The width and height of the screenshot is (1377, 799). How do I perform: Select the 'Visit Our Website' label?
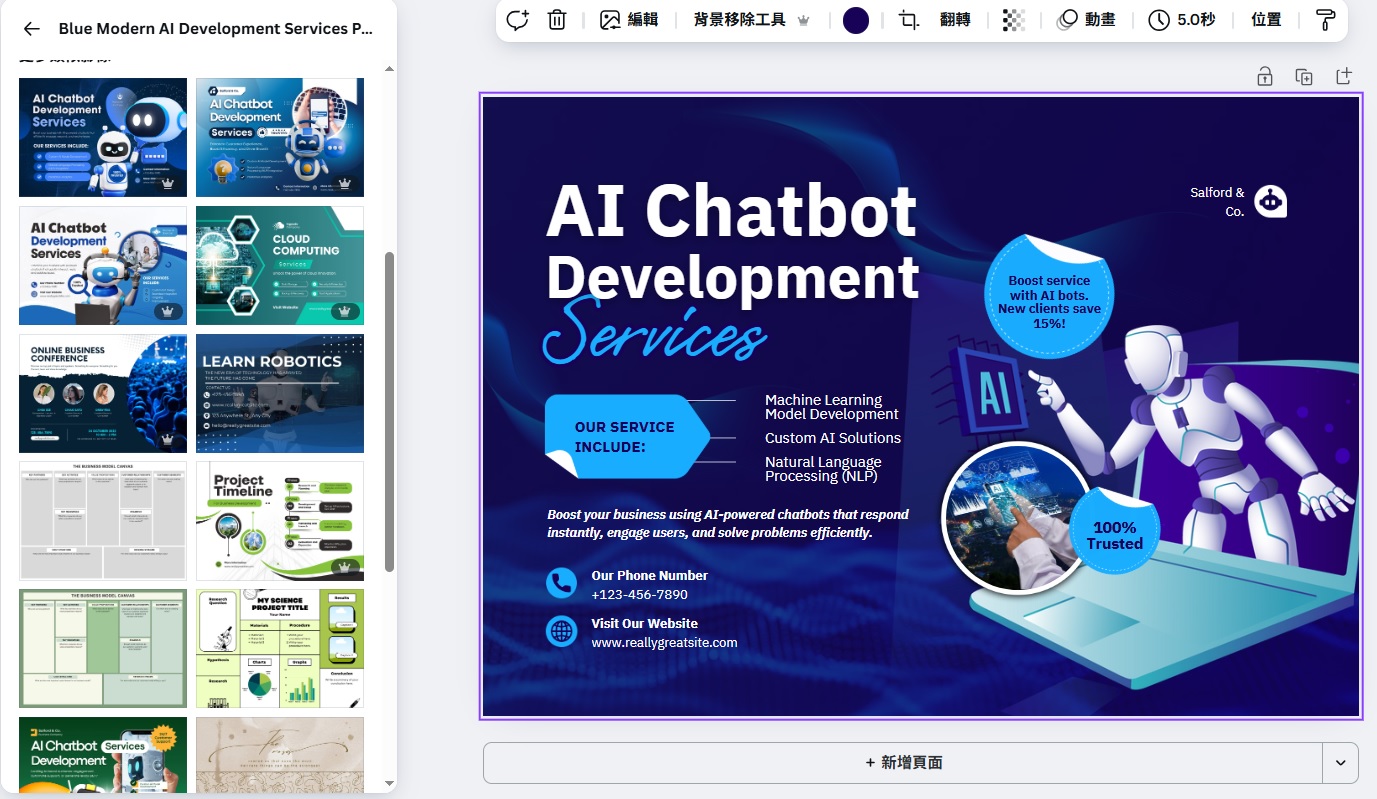[x=644, y=623]
